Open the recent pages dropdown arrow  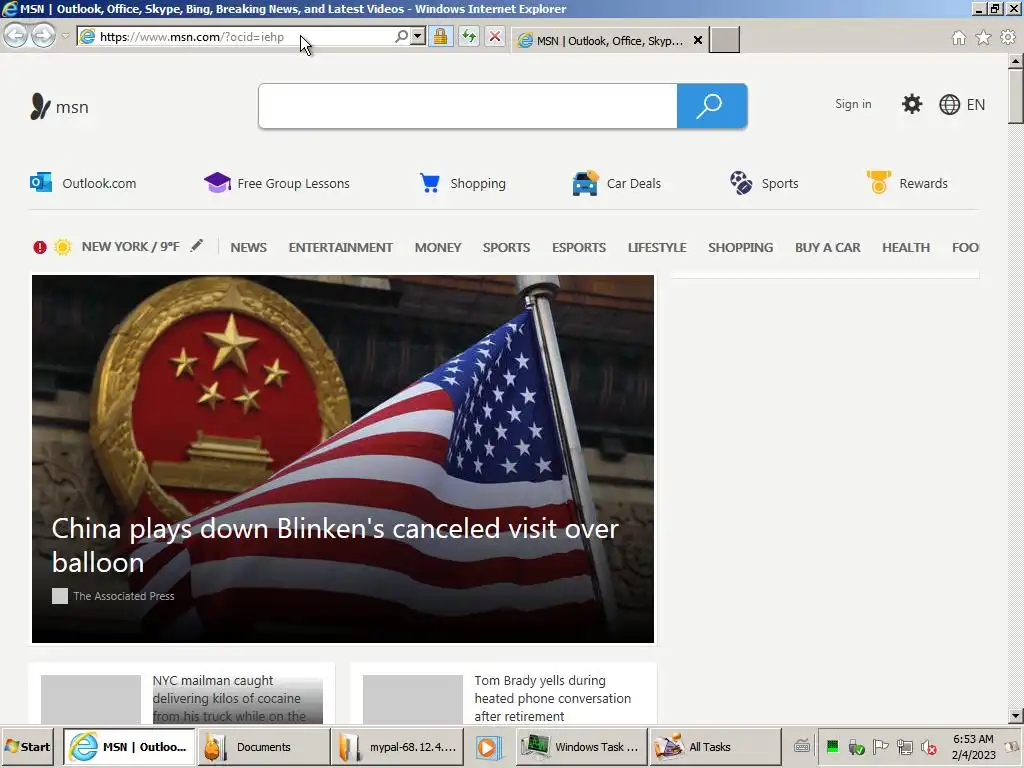(65, 36)
